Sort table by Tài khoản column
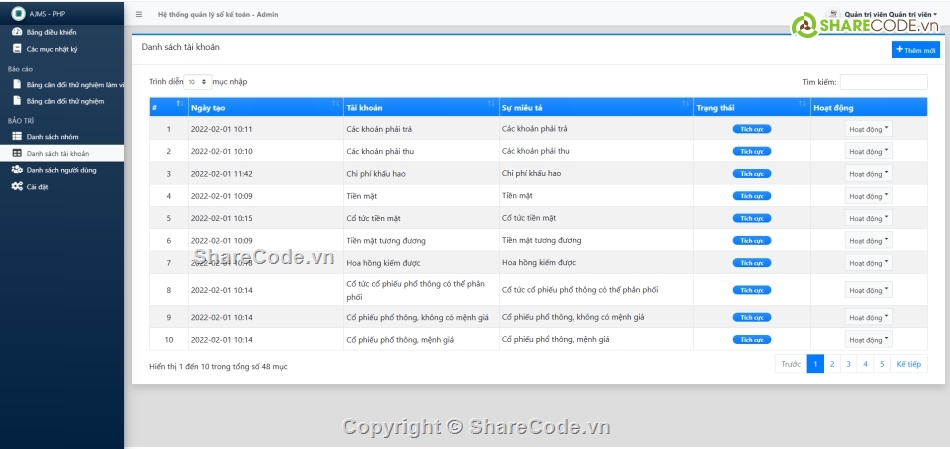 click(420, 107)
